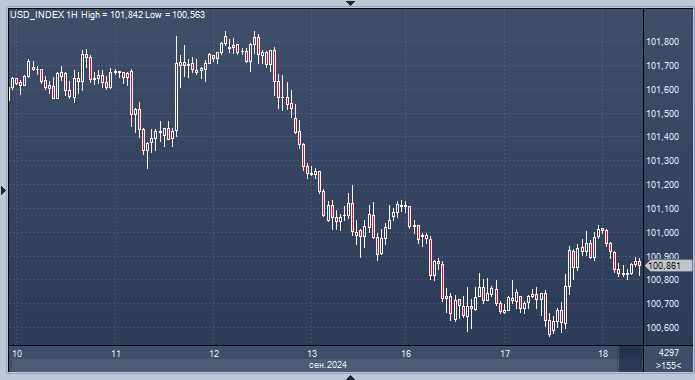The image size is (695, 380).
Task: Open the left side panel arrow
Action: pos(3,191)
